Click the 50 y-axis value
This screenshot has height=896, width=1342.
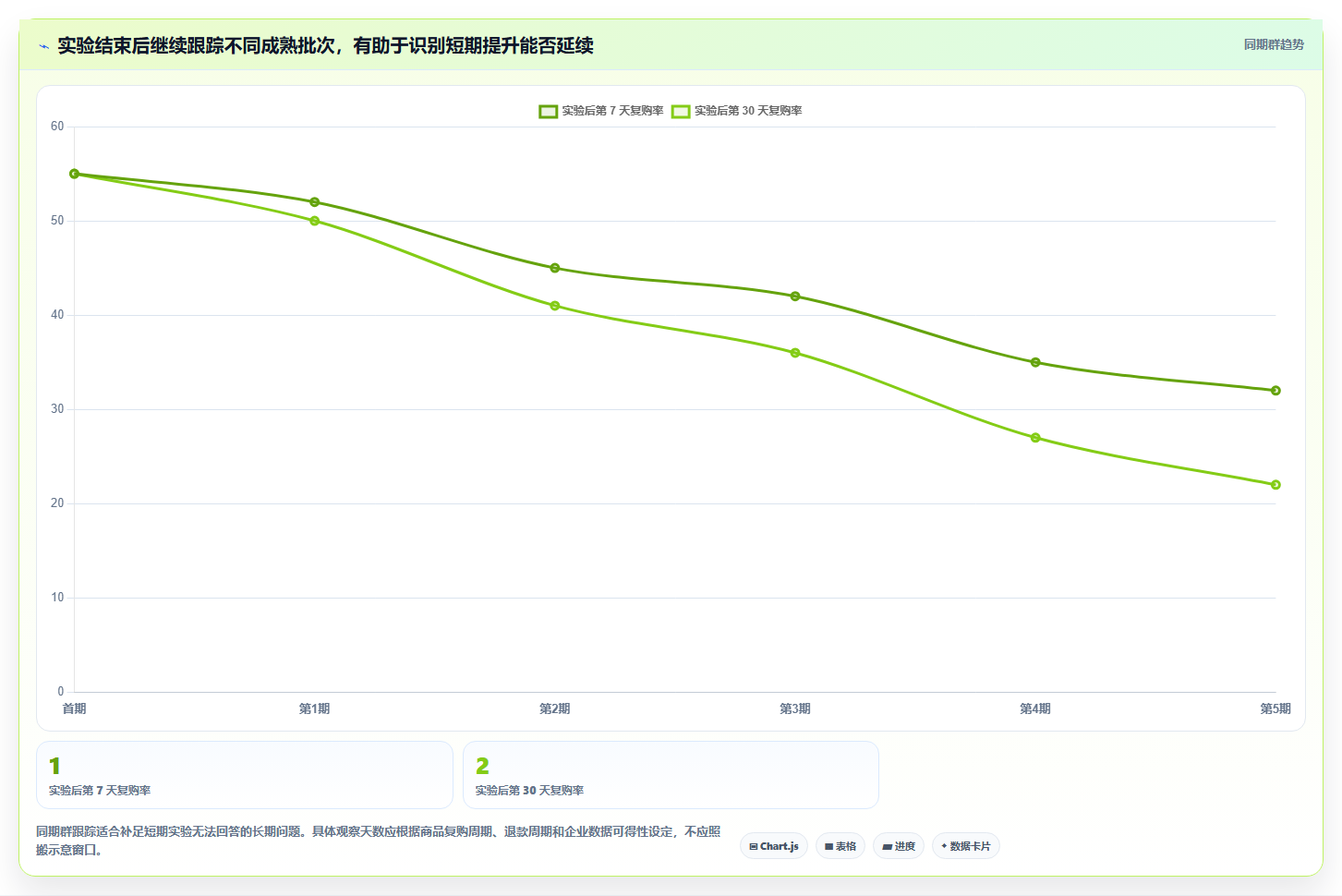57,221
